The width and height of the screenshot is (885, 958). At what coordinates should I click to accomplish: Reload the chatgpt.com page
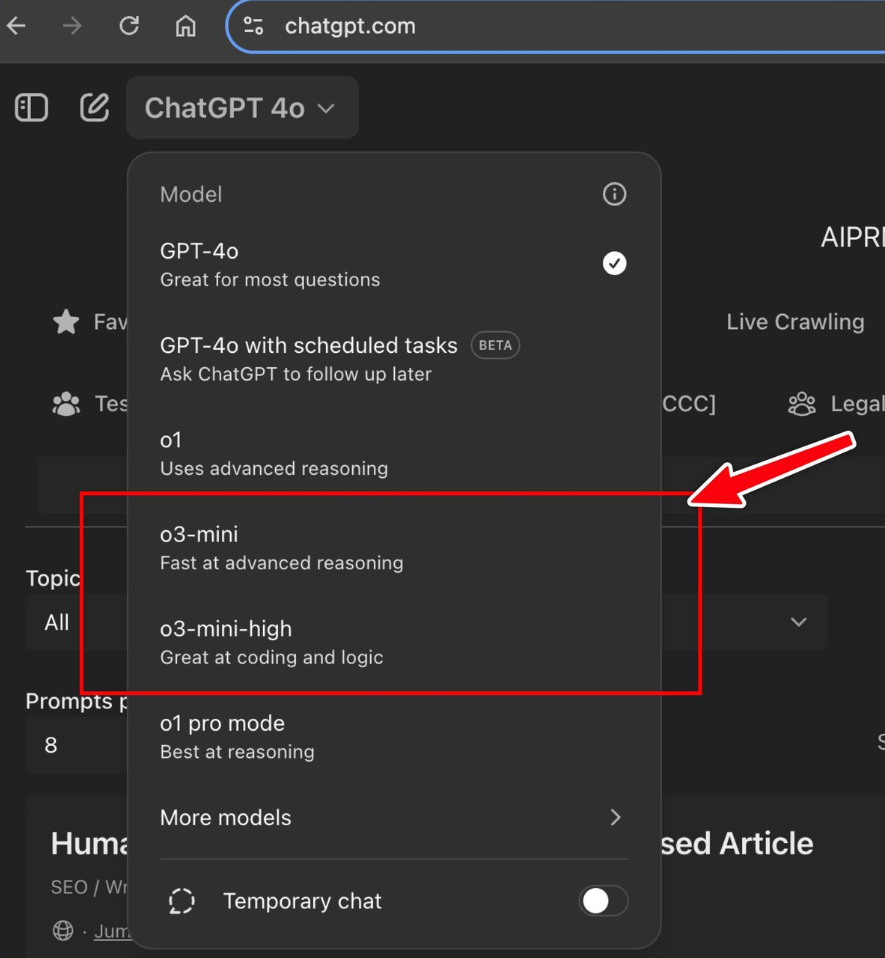pyautogui.click(x=129, y=26)
